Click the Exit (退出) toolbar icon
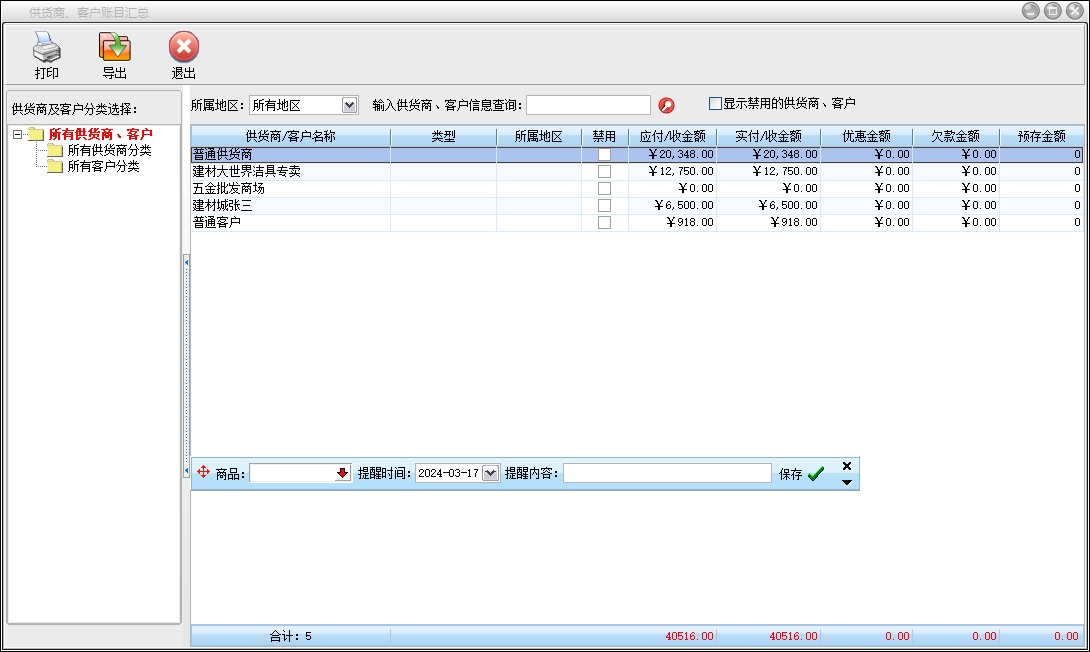The width and height of the screenshot is (1090, 652). 183,48
